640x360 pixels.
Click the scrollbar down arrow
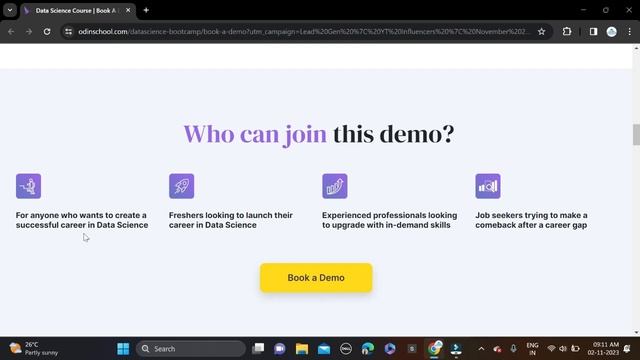(636, 333)
